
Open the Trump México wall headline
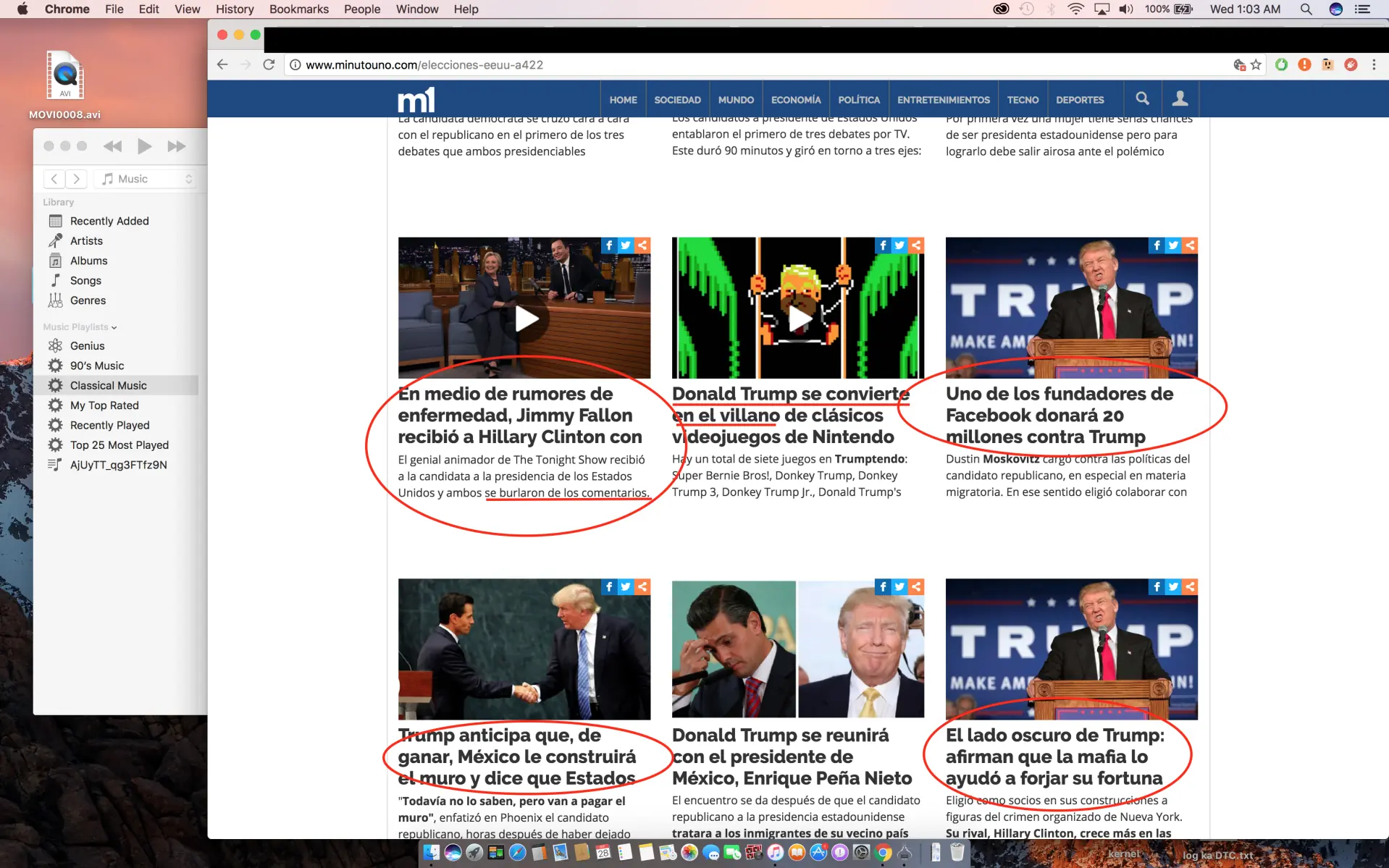(517, 757)
